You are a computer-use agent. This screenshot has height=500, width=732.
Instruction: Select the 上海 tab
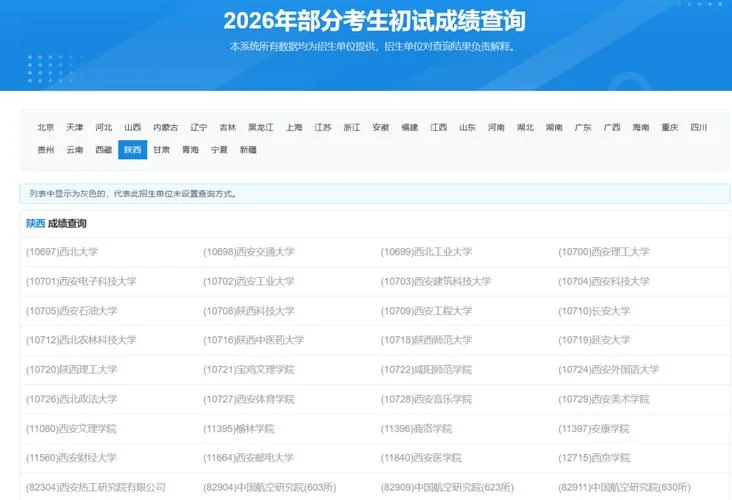coord(294,127)
